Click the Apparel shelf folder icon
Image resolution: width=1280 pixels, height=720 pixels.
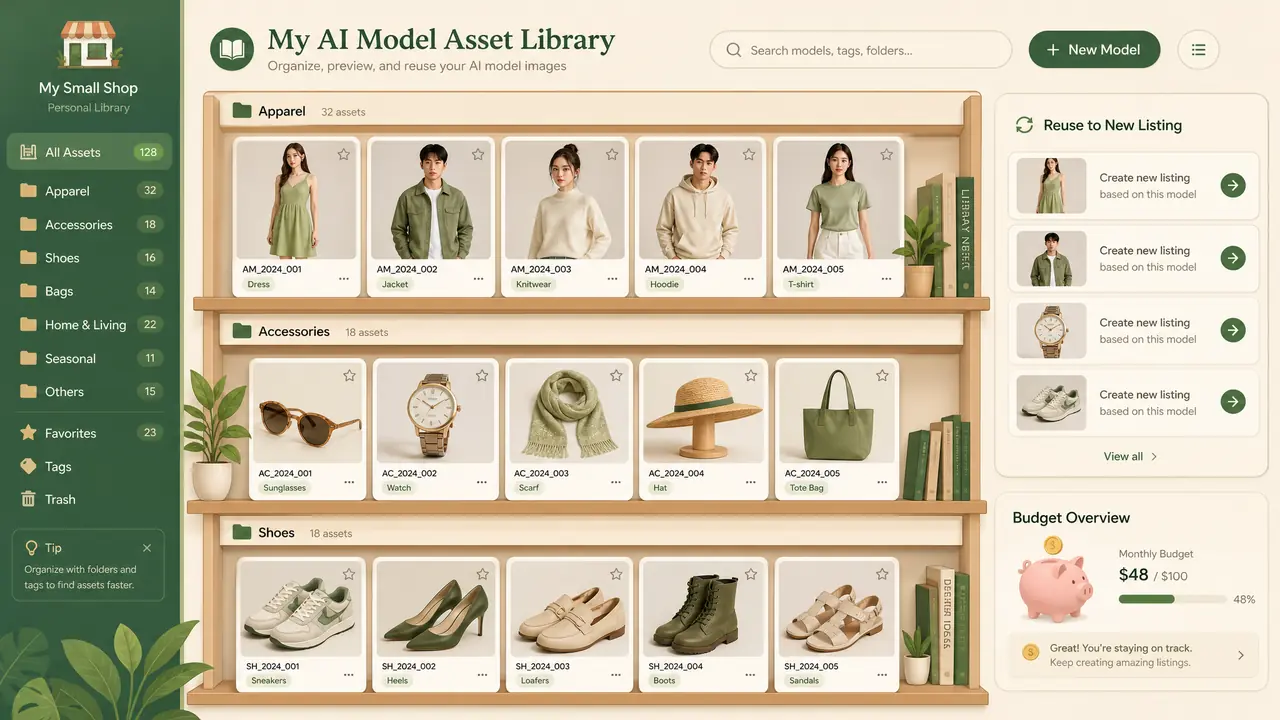pos(242,111)
